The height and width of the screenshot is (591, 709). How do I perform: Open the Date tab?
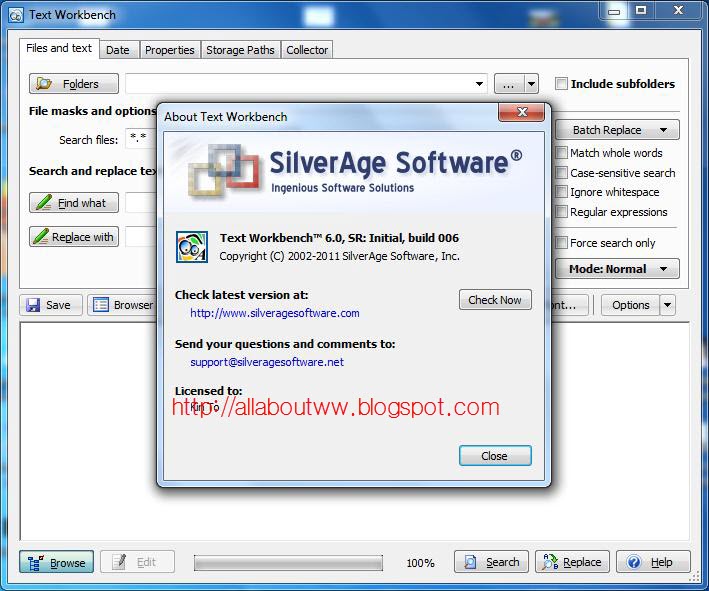point(118,50)
